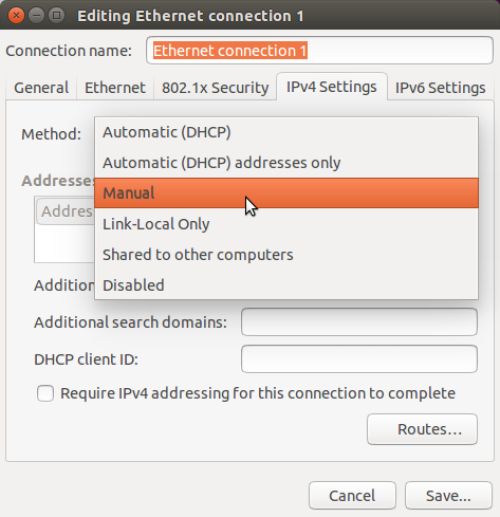Choose Automatic (DHCP) method option
The height and width of the screenshot is (517, 500).
(286, 132)
